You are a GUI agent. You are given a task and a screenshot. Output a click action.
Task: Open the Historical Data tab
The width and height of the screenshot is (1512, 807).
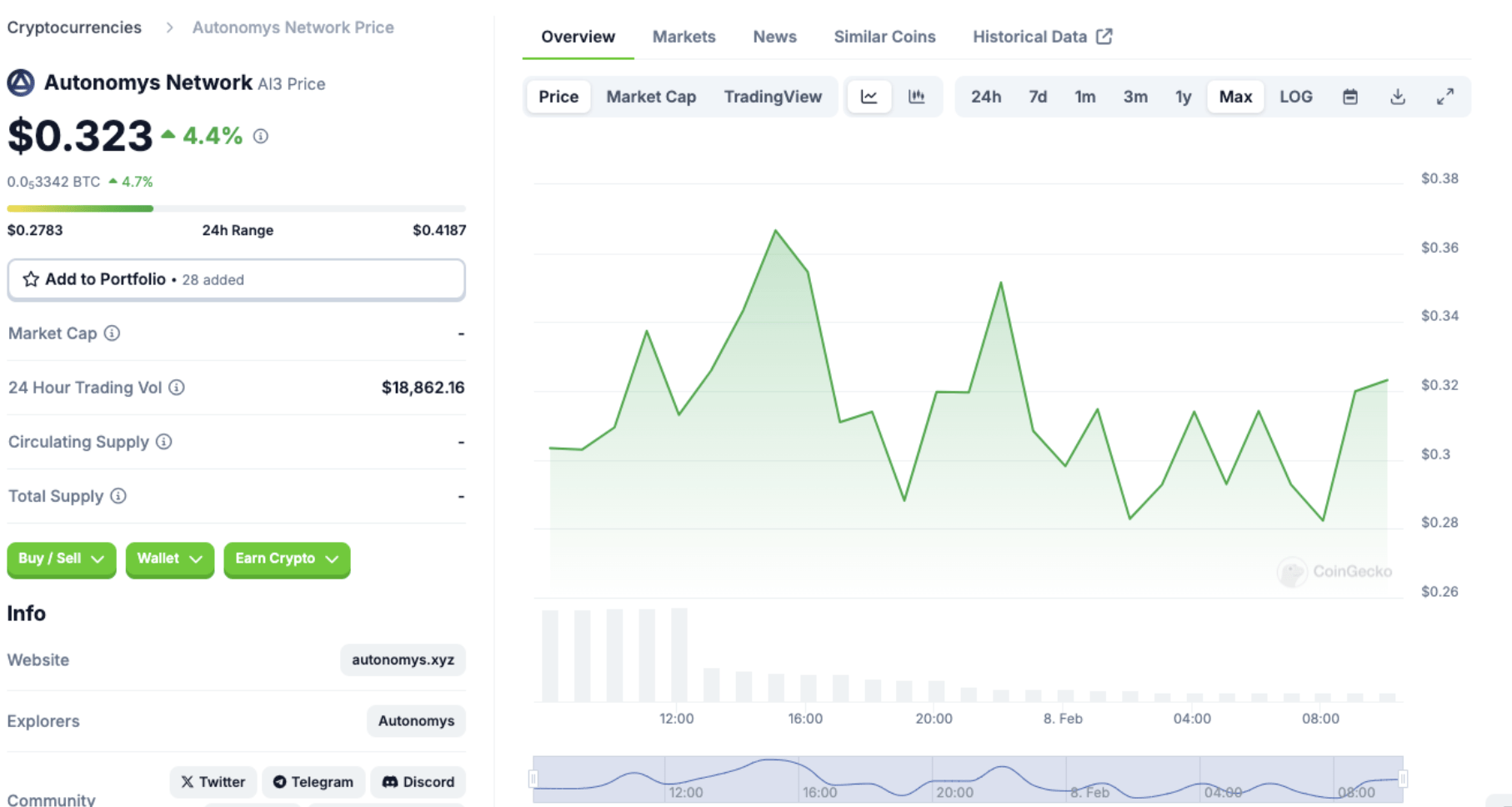pos(1042,37)
